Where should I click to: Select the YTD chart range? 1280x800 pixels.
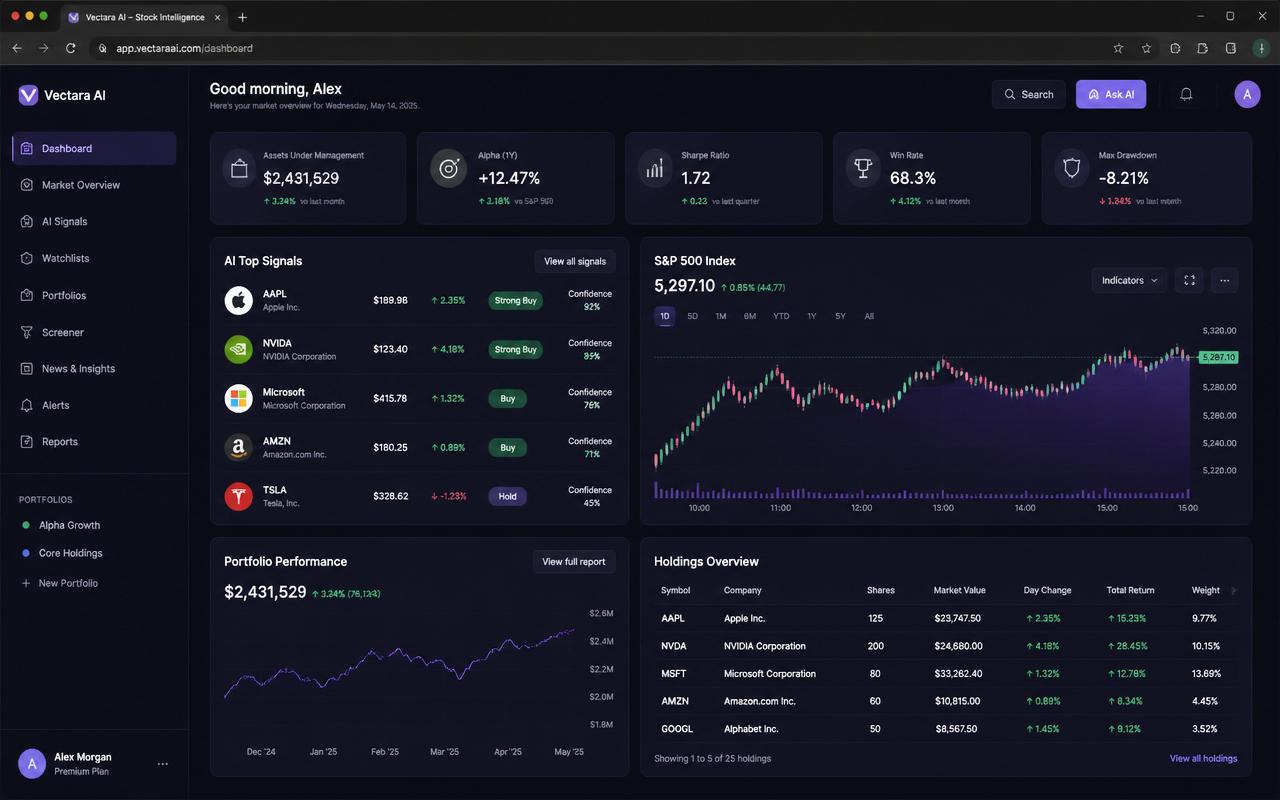(x=781, y=316)
